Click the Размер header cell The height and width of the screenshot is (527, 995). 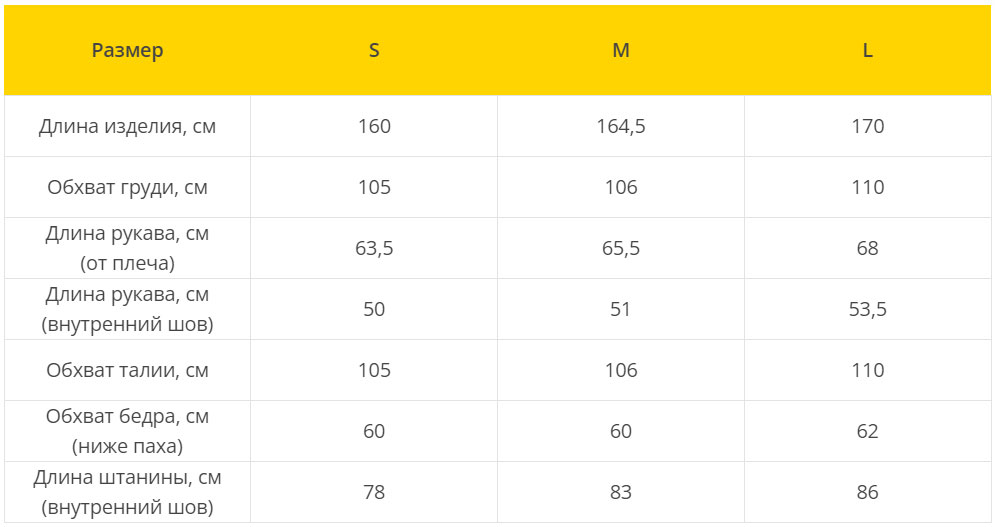128,50
